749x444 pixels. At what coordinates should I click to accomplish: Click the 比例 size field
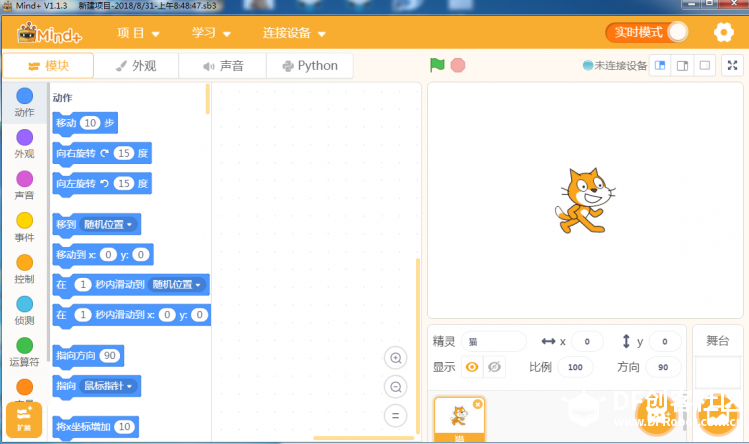[575, 367]
